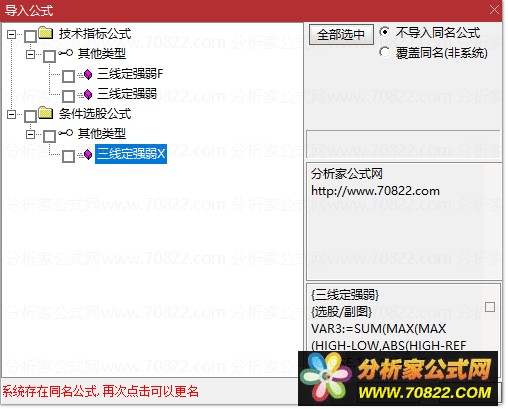Collapse the 条件选股公式 tree node
Screen dimensions: 508x409
[12, 114]
